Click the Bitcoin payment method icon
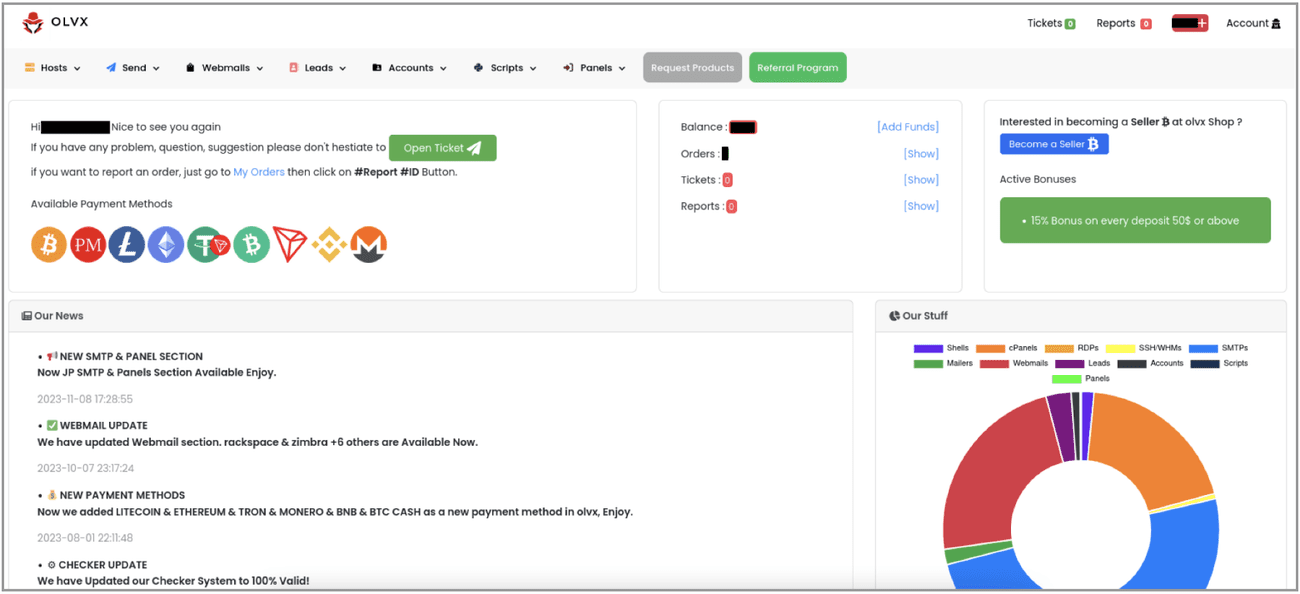 pyautogui.click(x=49, y=245)
